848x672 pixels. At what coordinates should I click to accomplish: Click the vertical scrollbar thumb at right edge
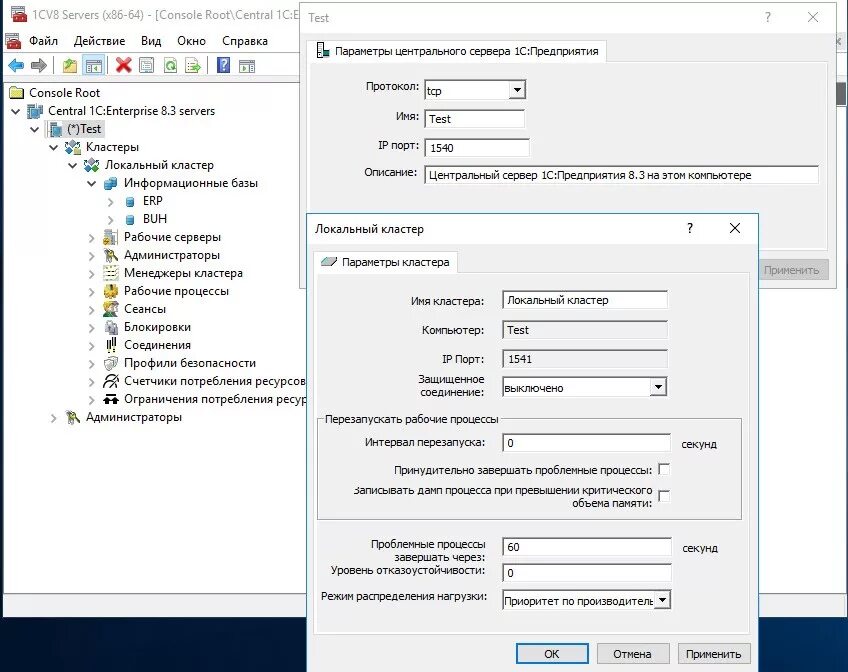[841, 94]
